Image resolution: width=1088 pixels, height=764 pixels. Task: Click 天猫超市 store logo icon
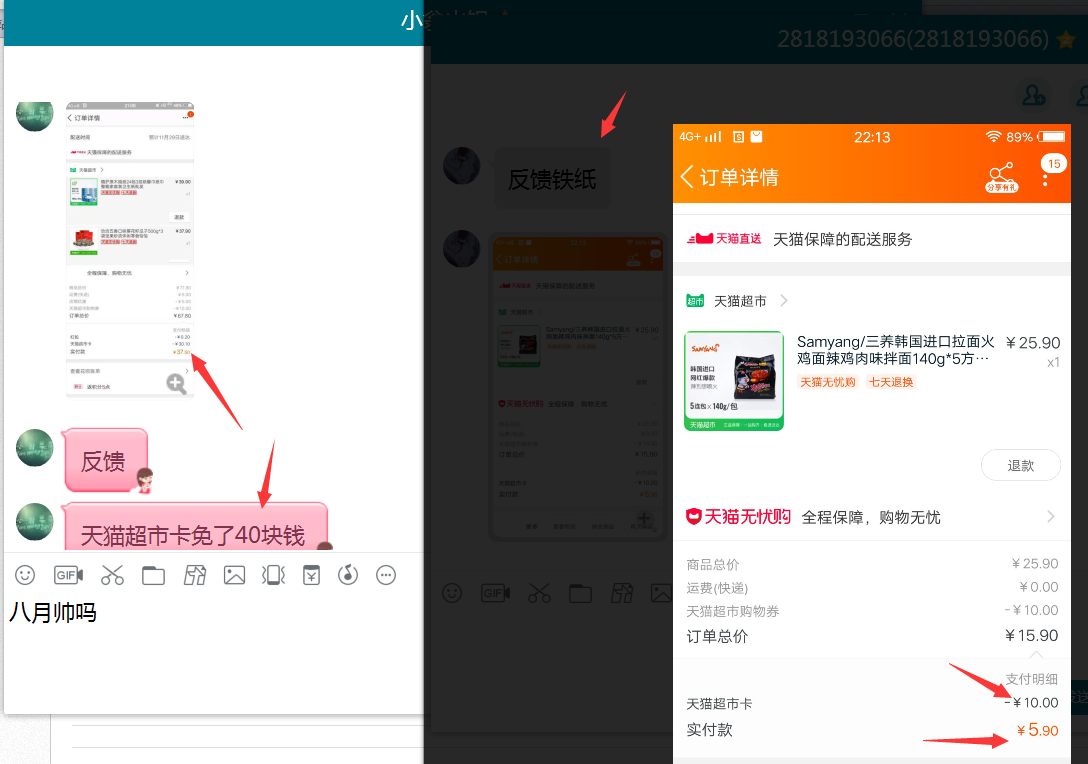click(695, 300)
